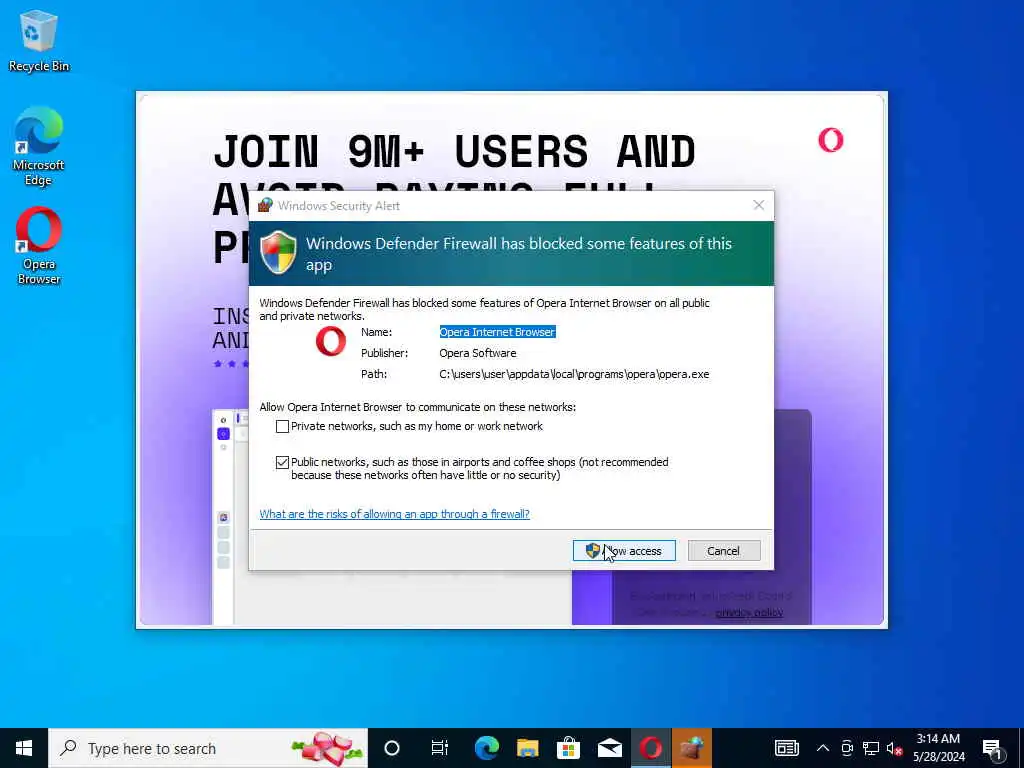This screenshot has height=768, width=1024.
Task: Switch to Opera installer in taskbar
Action: [x=650, y=748]
